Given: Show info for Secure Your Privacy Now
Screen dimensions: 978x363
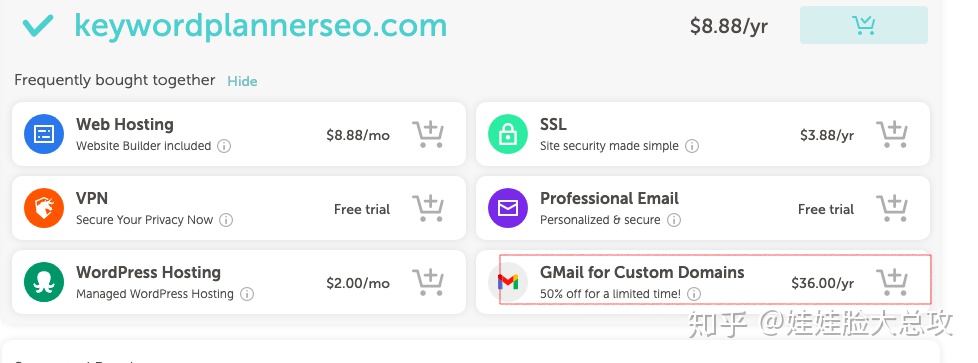Looking at the screenshot, I should click(x=226, y=220).
